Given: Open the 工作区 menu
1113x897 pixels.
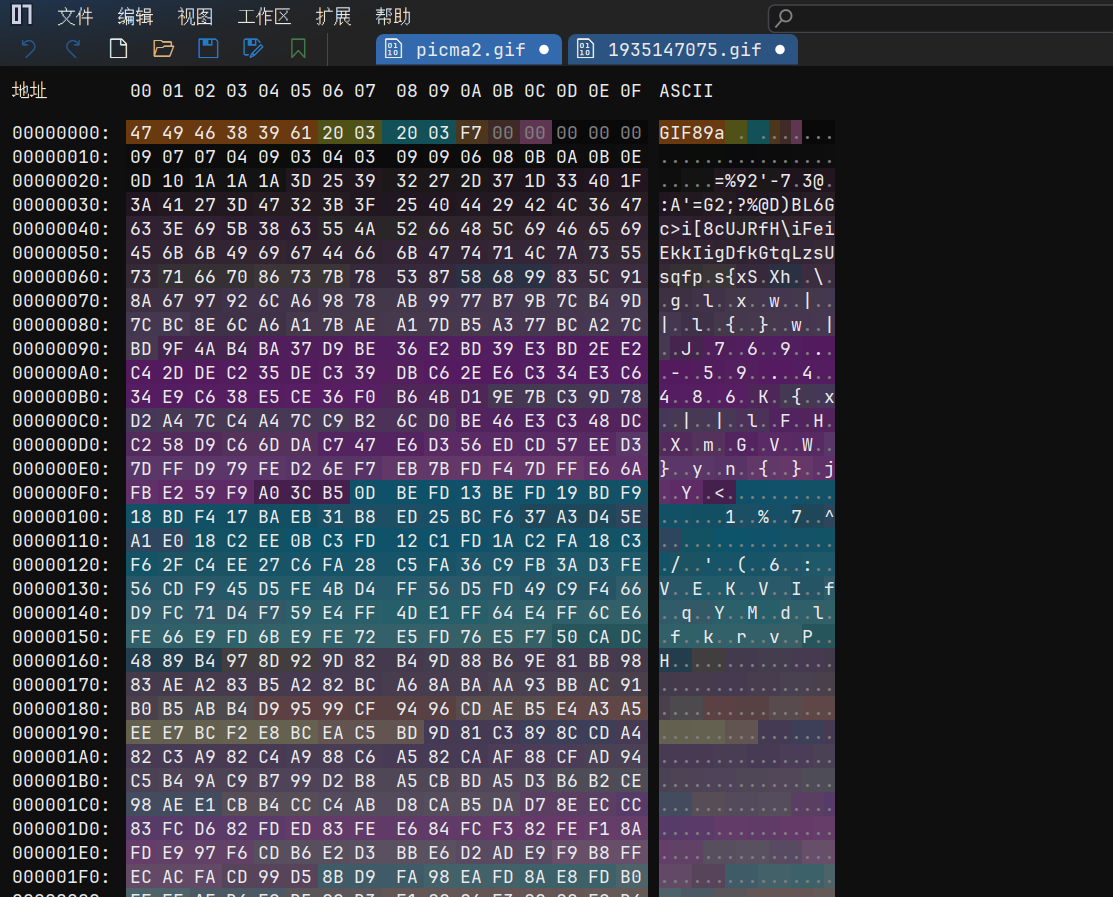Looking at the screenshot, I should coord(264,17).
